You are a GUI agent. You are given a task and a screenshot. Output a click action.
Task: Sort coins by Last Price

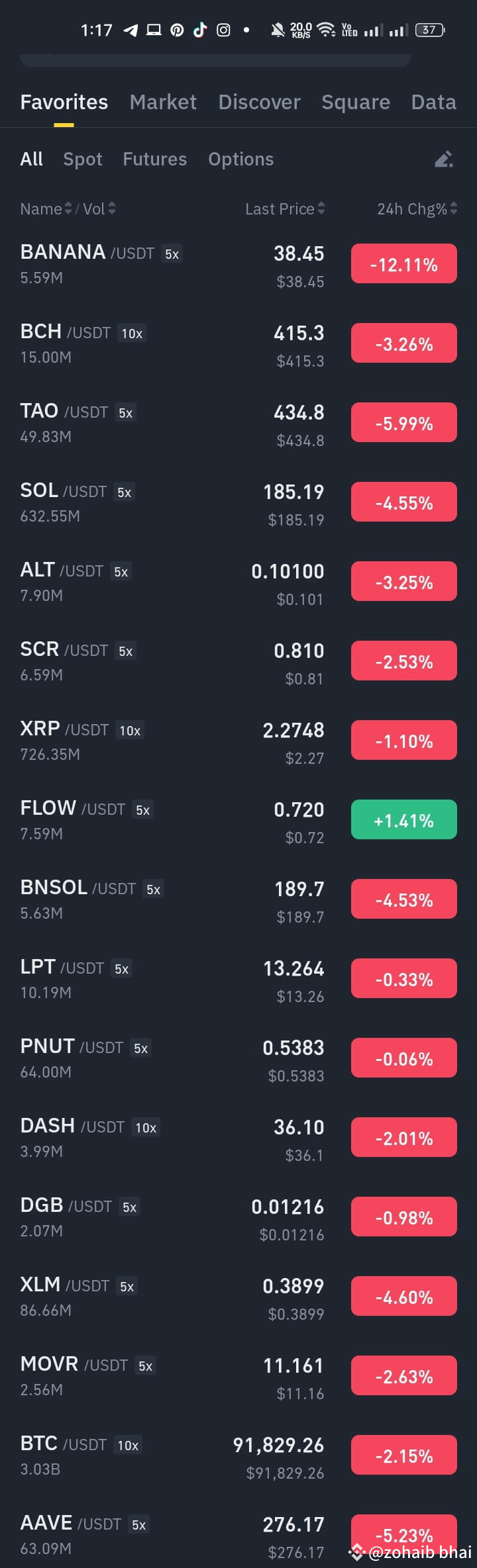pos(284,208)
